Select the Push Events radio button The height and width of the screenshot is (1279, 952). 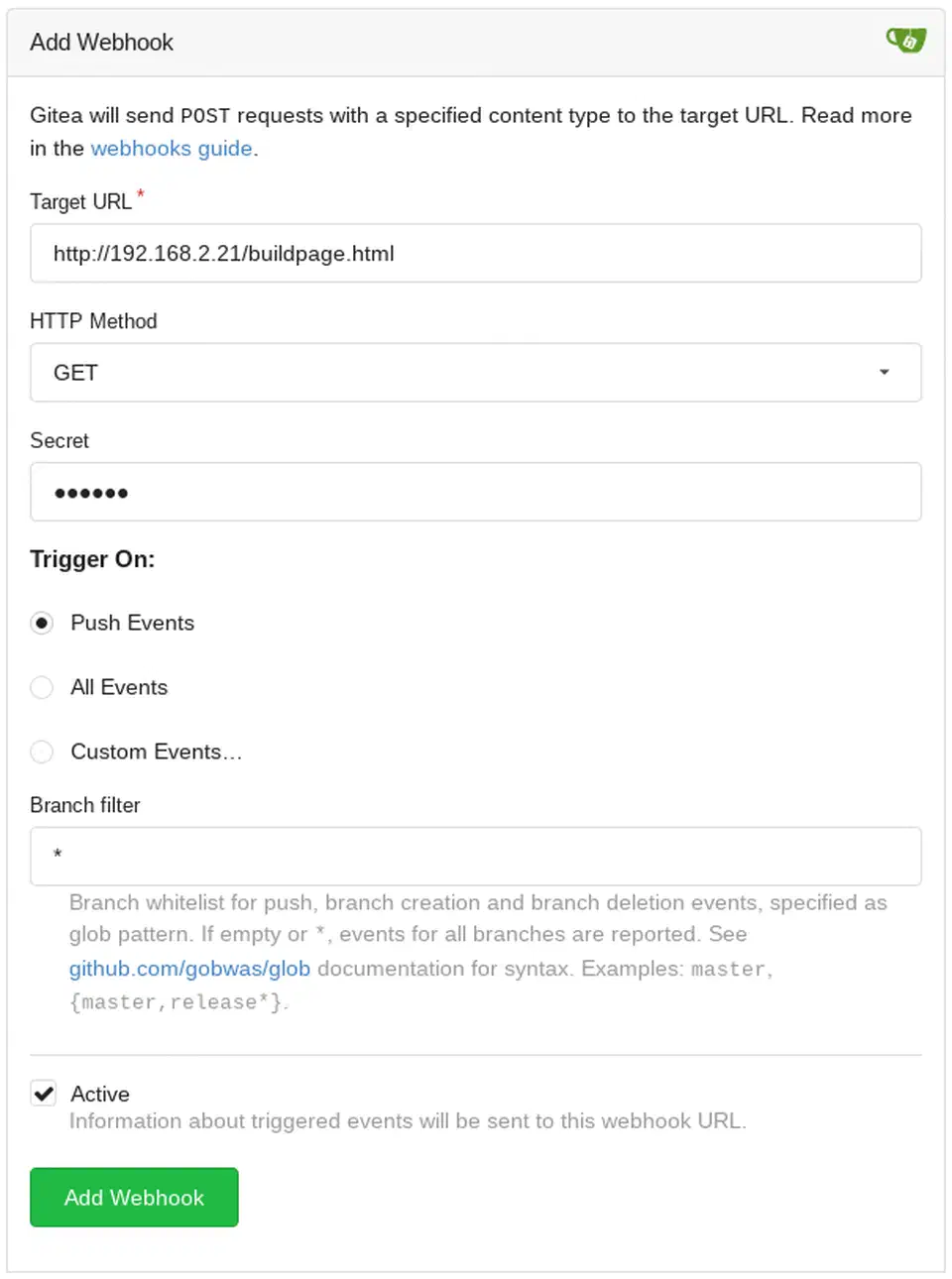[x=42, y=623]
